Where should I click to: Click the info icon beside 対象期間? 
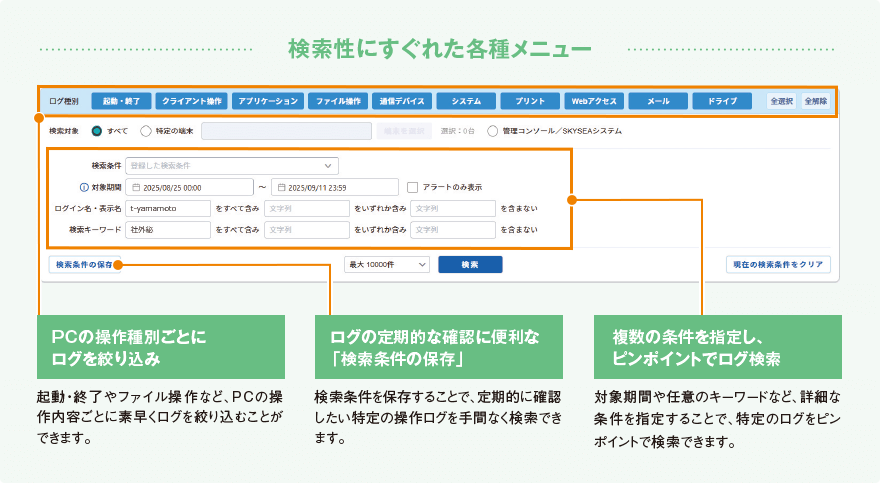(84, 187)
